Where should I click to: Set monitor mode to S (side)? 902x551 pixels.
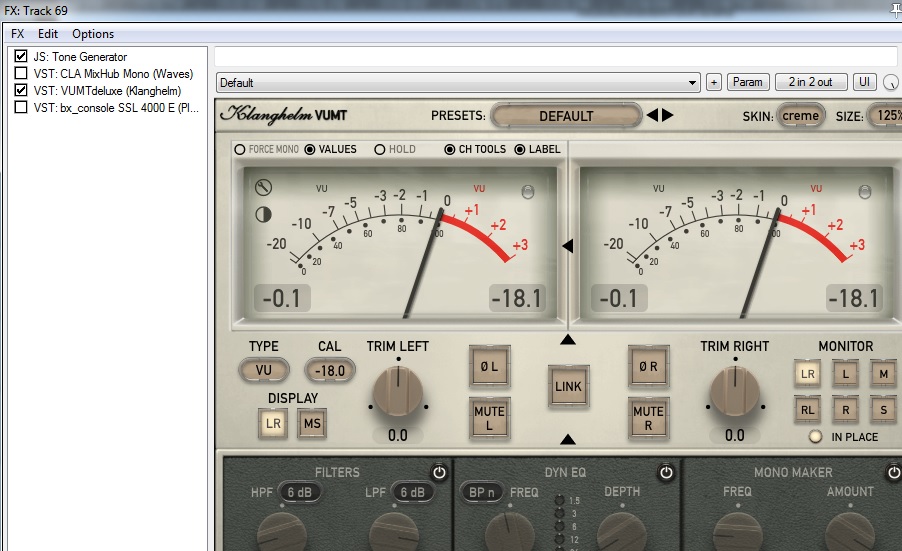click(x=884, y=410)
